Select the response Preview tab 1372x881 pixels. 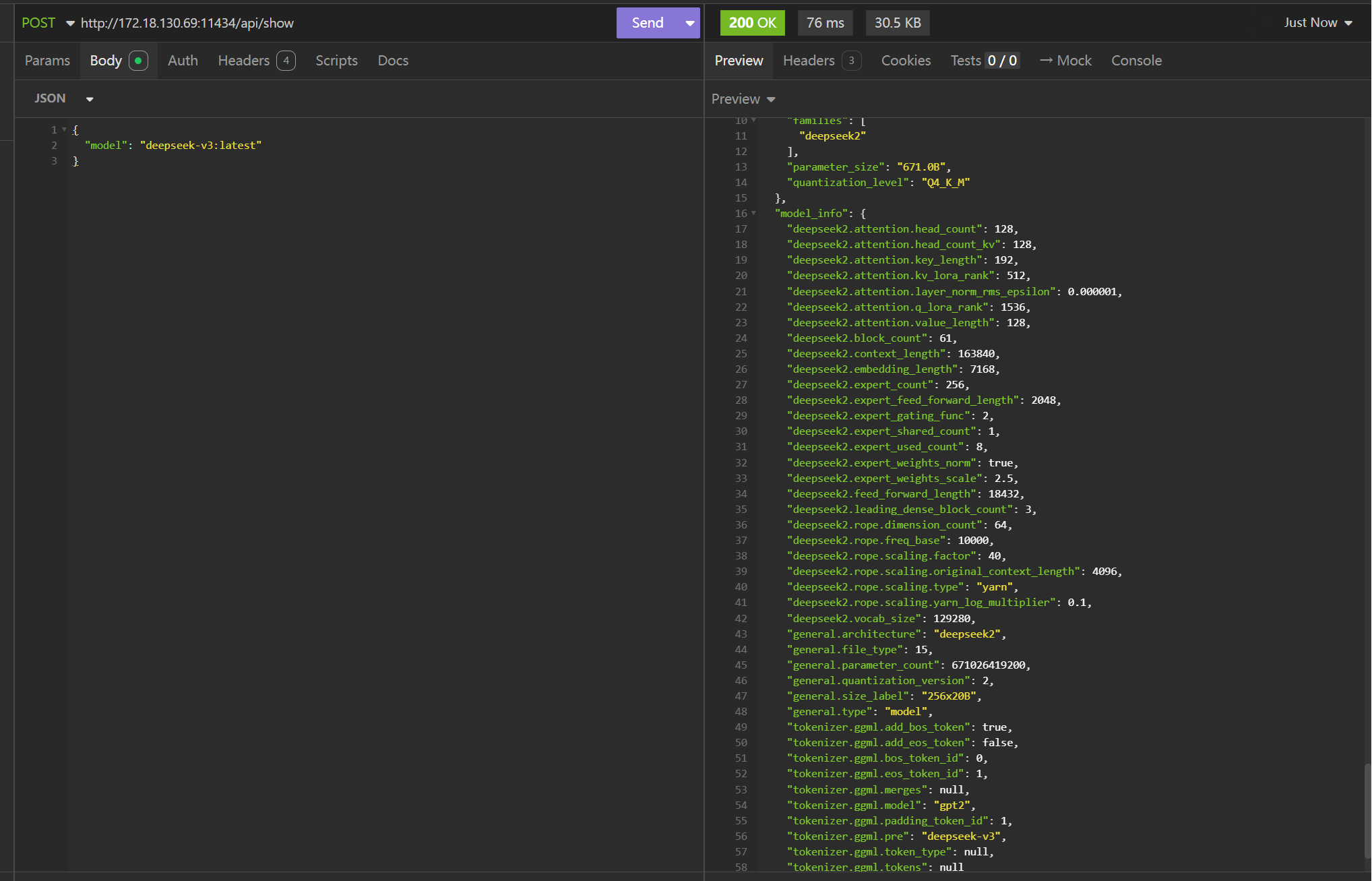tap(739, 61)
